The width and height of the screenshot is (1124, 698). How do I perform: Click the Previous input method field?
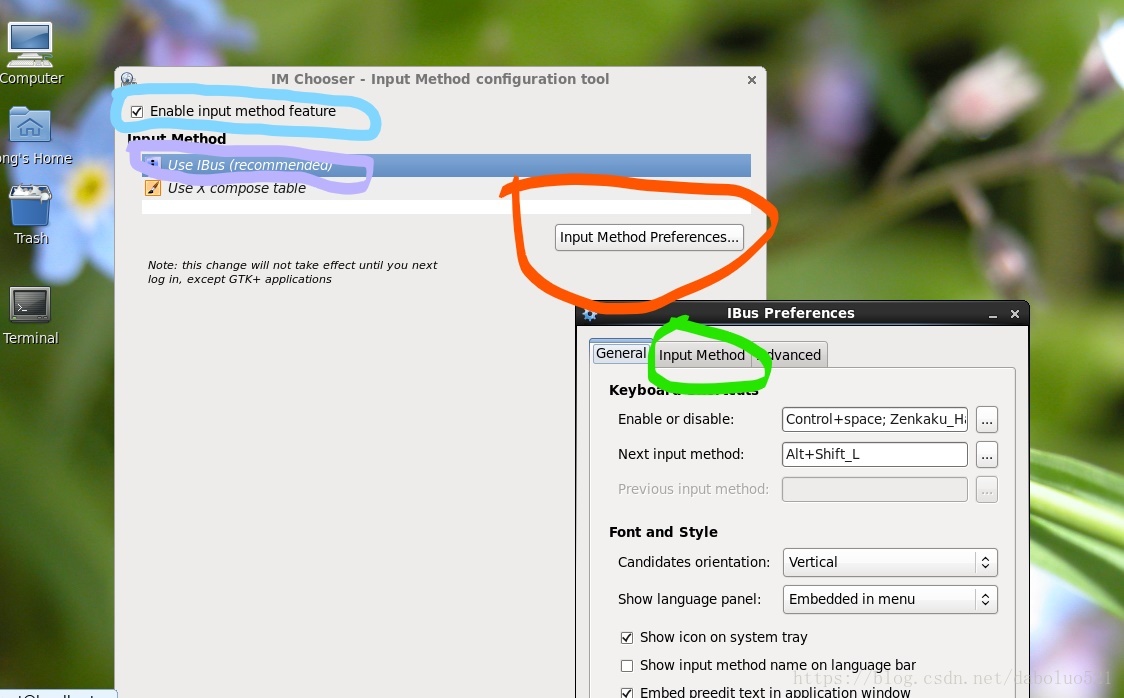tap(875, 489)
